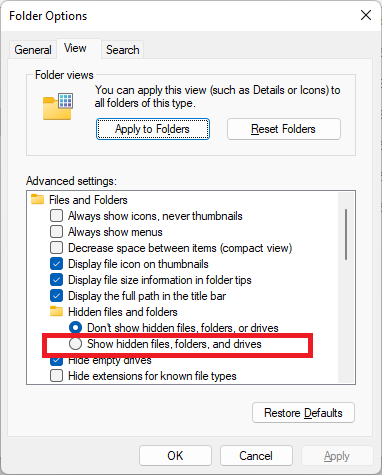Enable Always show icons, never thumbnails

pos(57,216)
